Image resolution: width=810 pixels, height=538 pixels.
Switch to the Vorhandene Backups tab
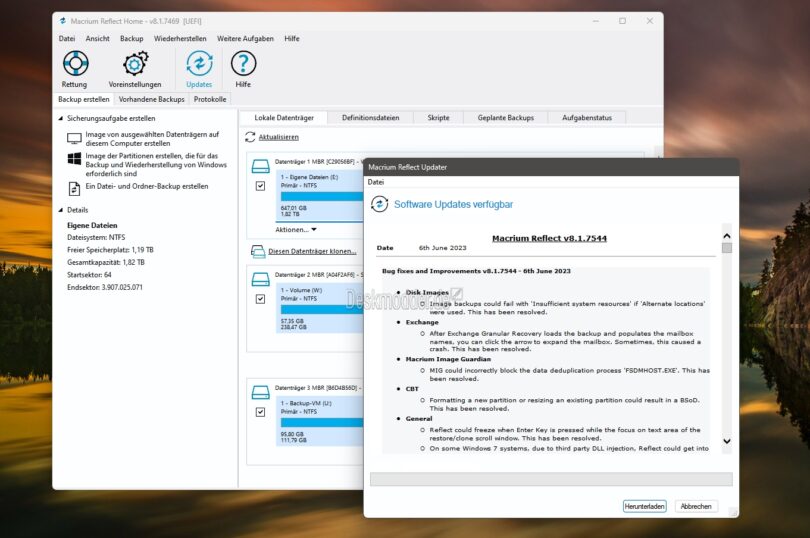pos(151,99)
